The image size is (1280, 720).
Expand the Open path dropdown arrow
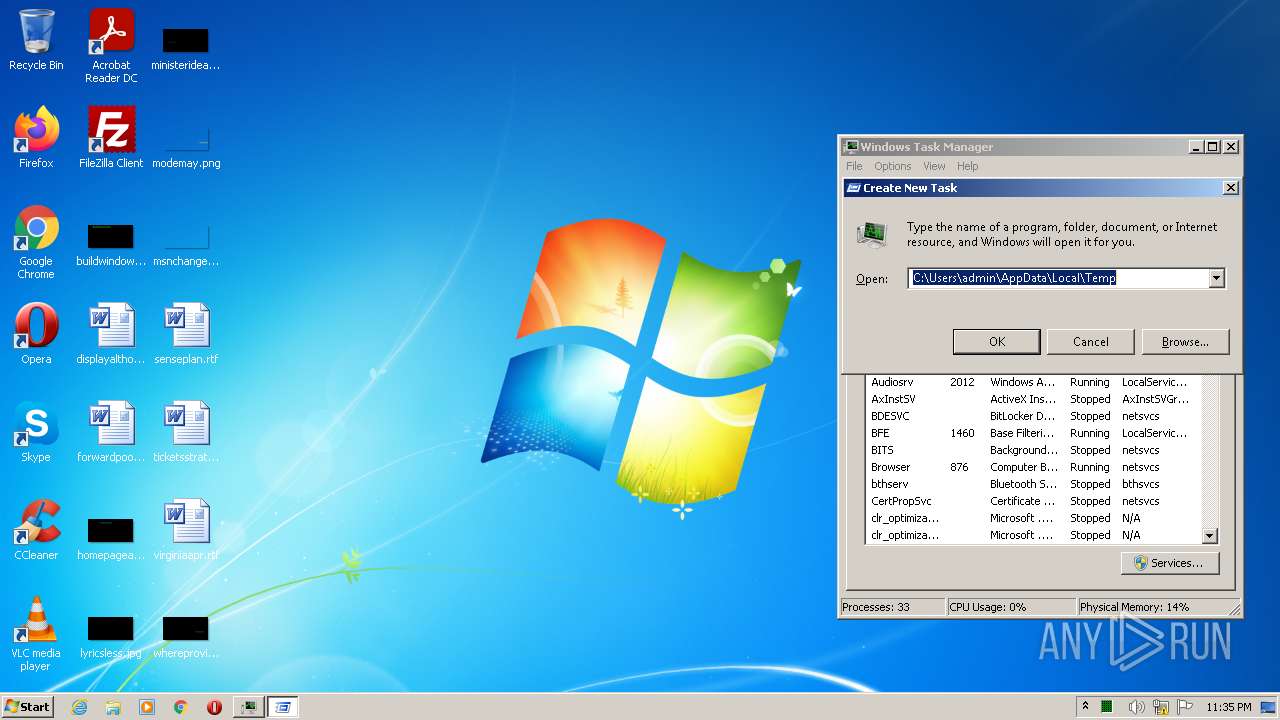point(1216,278)
